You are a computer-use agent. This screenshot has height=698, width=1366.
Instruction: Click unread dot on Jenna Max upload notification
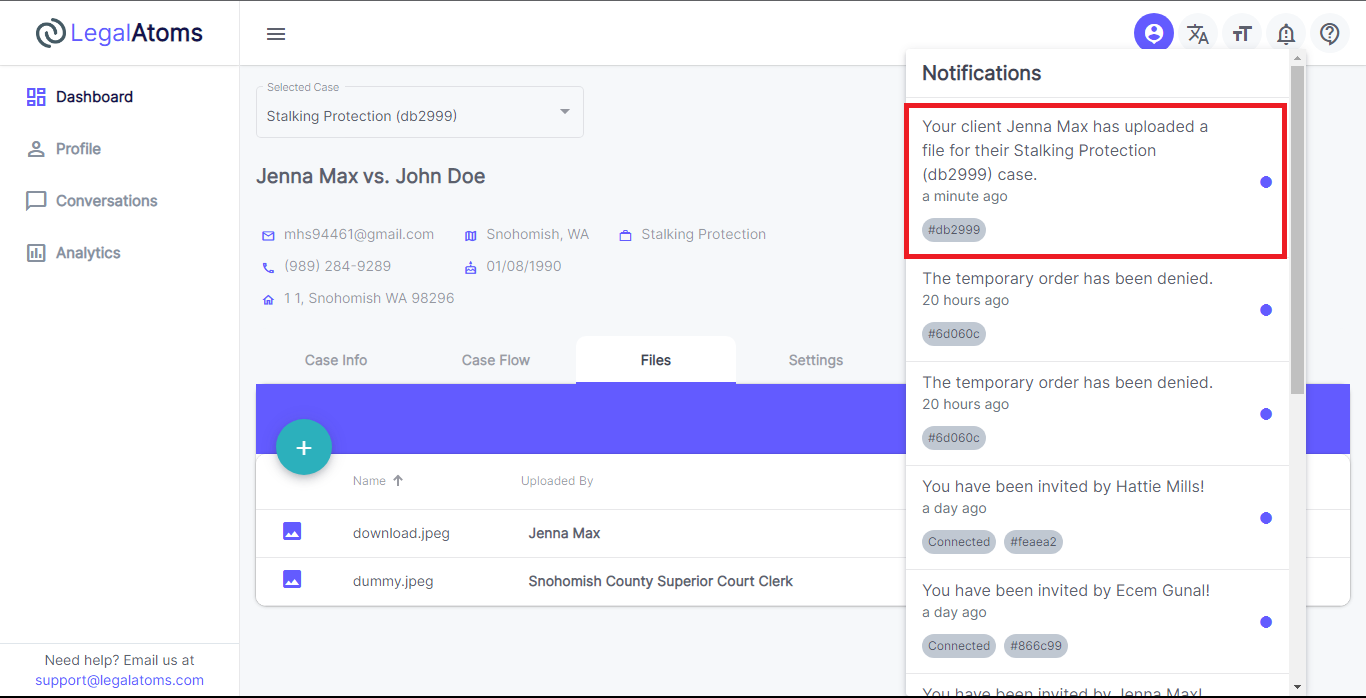pyautogui.click(x=1266, y=182)
